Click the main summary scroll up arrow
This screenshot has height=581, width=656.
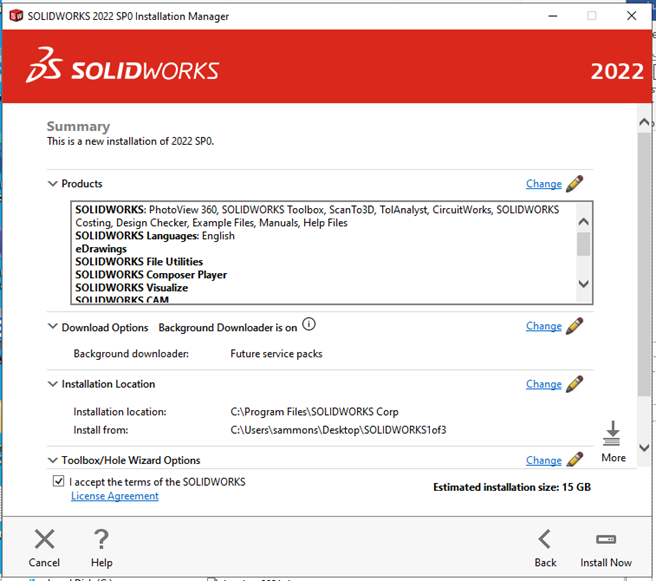[x=644, y=122]
